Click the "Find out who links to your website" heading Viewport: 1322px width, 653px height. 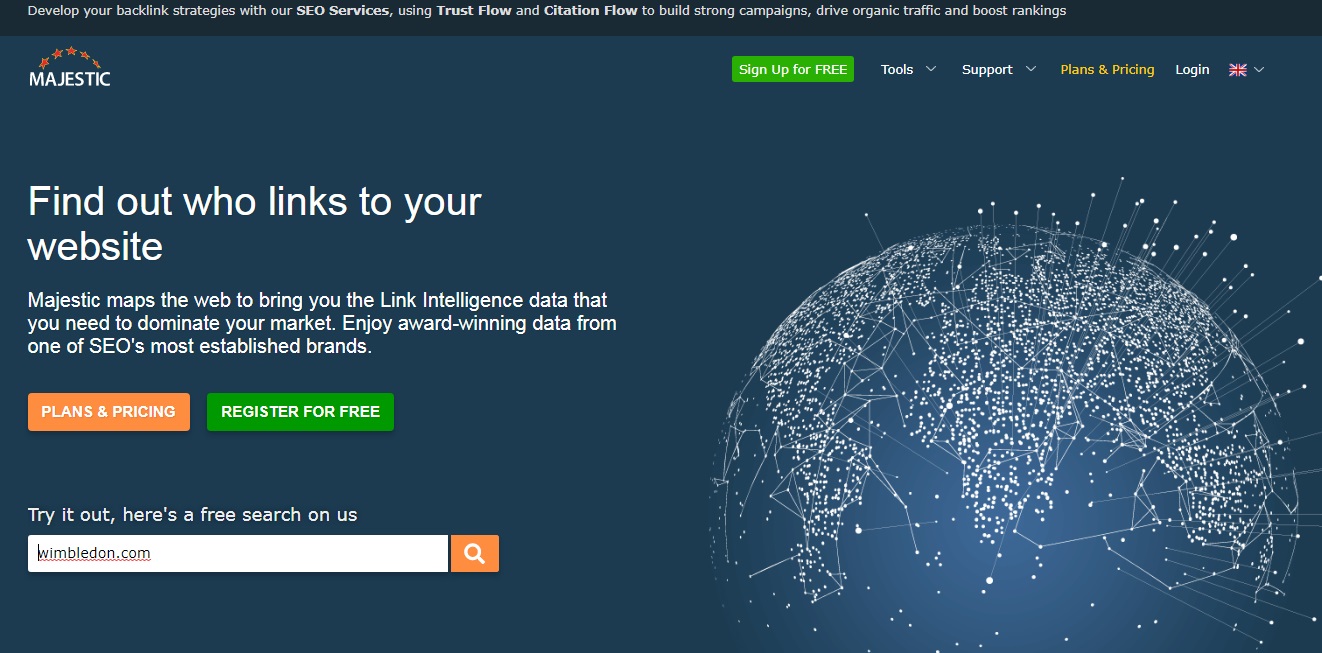click(x=255, y=223)
